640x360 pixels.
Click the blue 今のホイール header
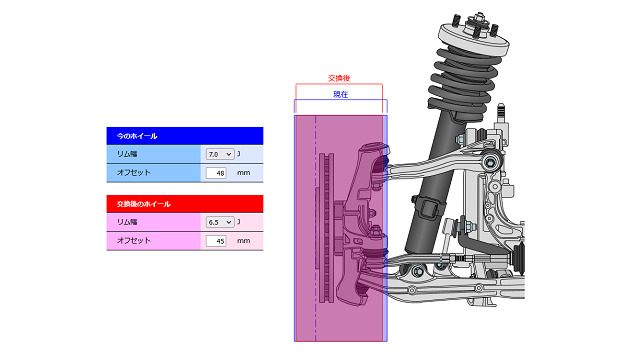coord(185,136)
